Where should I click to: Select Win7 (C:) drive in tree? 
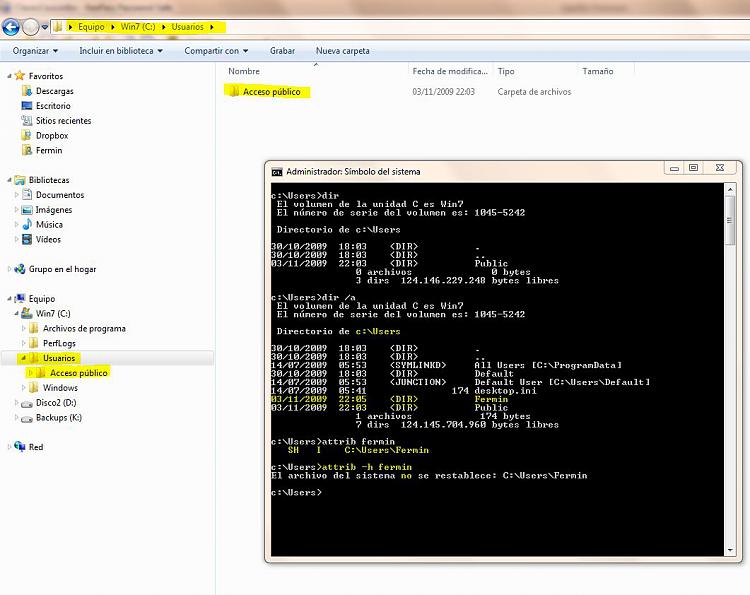[53, 313]
